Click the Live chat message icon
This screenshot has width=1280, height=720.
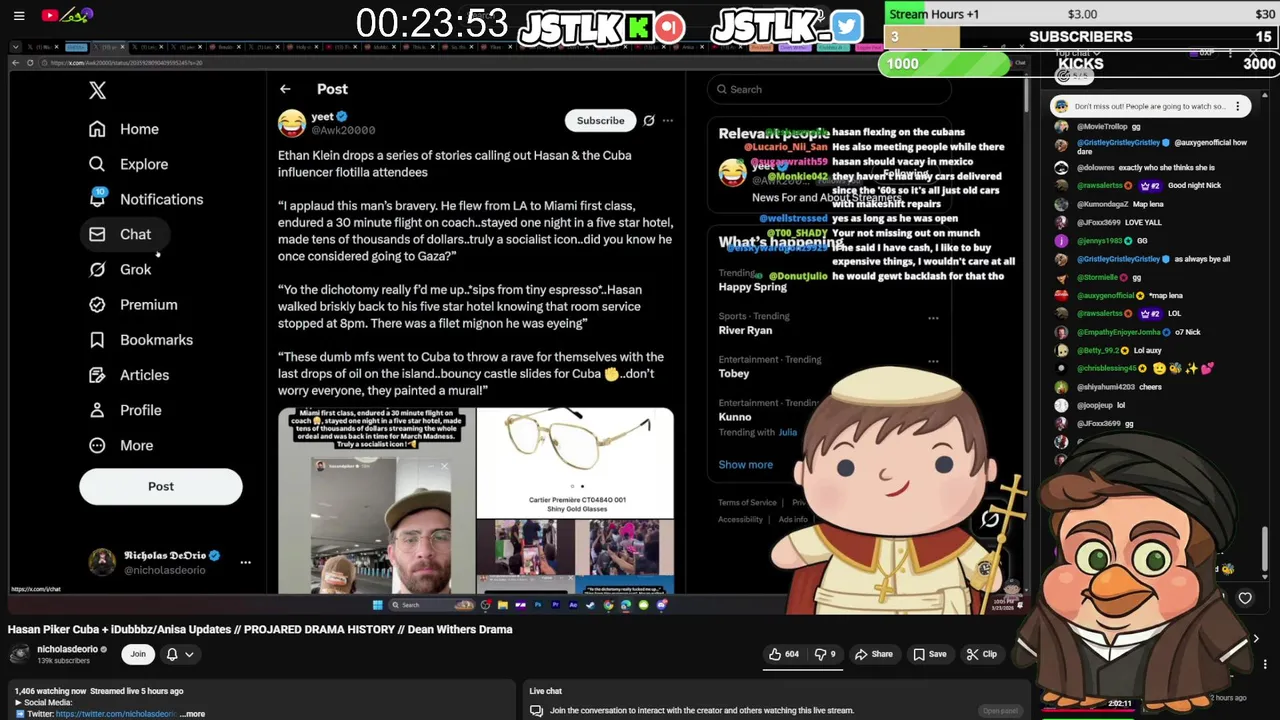(536, 710)
